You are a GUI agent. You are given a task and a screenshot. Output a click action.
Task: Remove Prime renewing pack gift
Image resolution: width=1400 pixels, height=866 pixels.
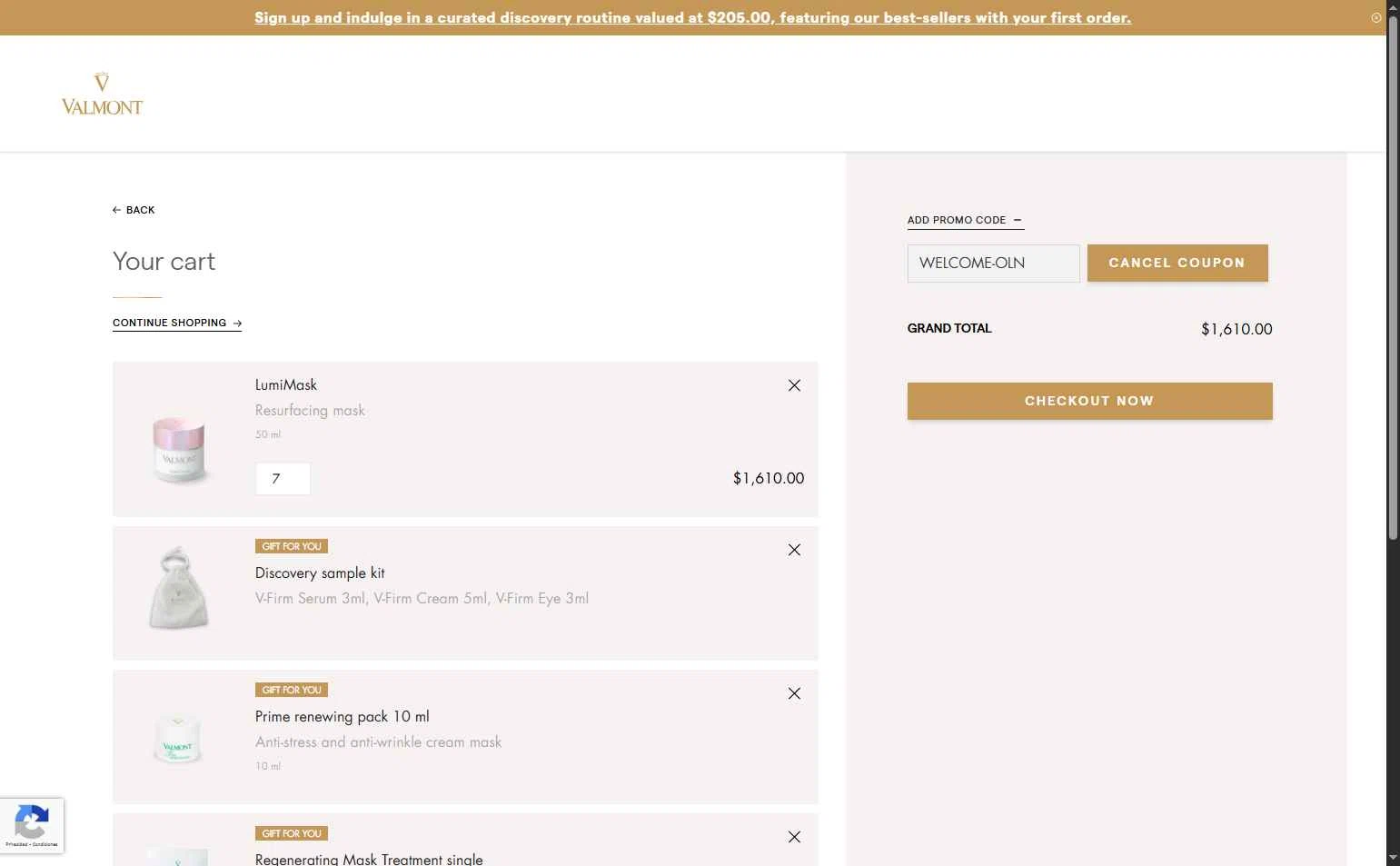tap(794, 693)
